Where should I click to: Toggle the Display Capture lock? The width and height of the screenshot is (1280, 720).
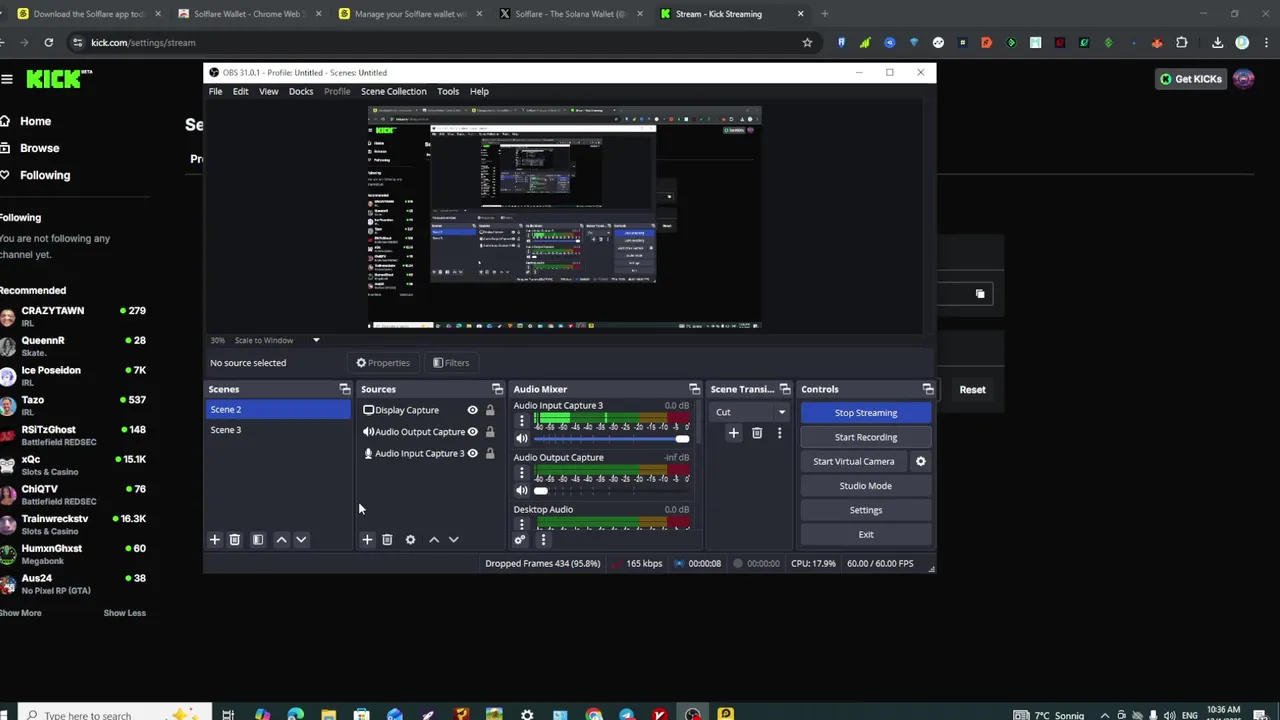pos(490,410)
